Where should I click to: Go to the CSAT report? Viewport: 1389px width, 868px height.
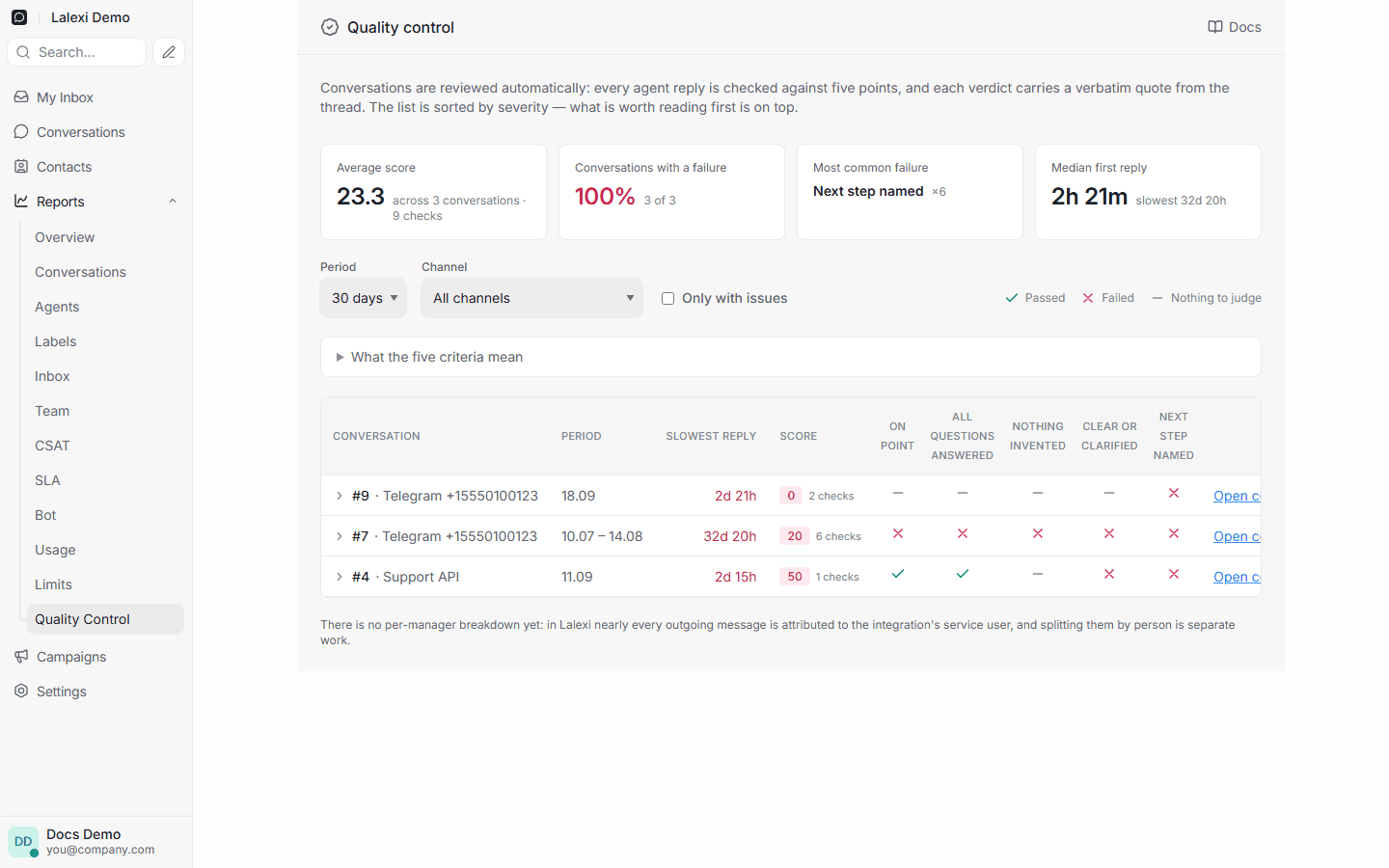(52, 446)
